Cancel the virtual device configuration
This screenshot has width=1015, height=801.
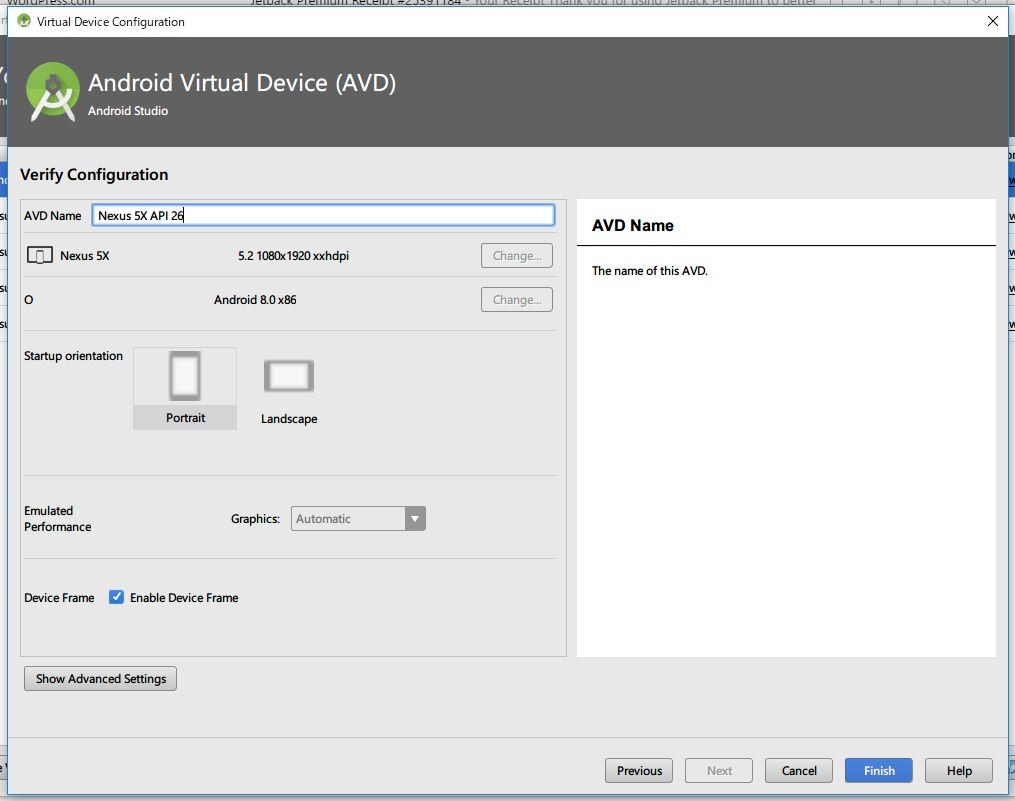(799, 771)
